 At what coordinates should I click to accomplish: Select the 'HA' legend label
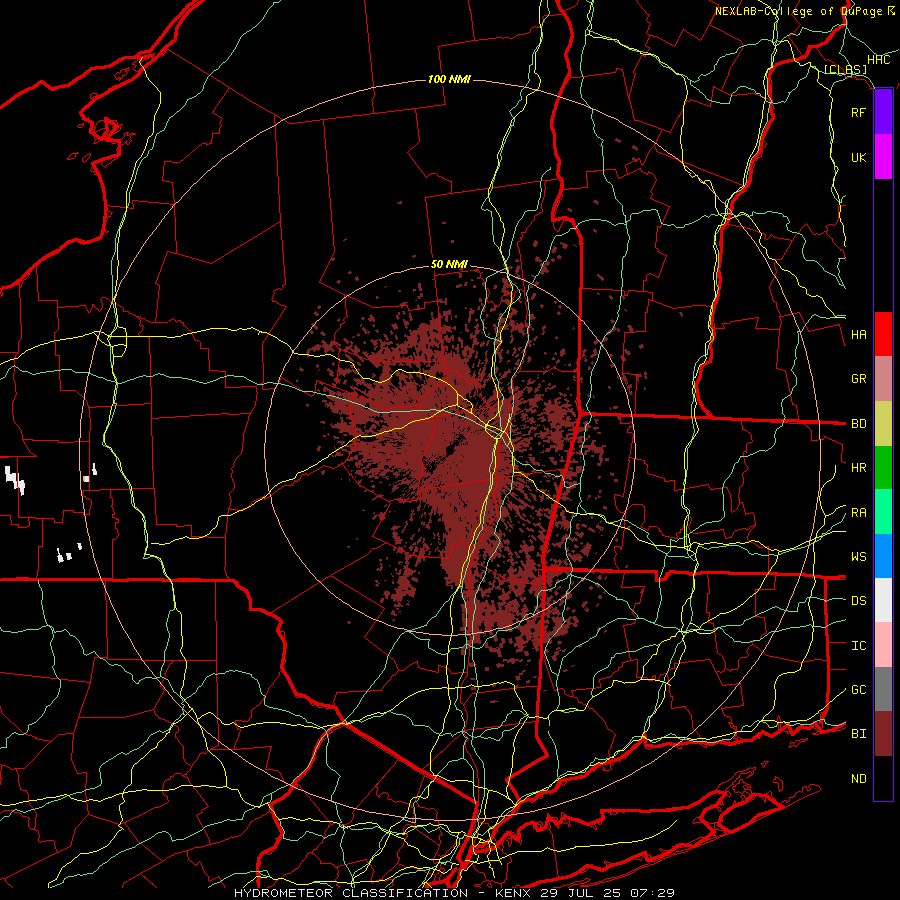859,335
